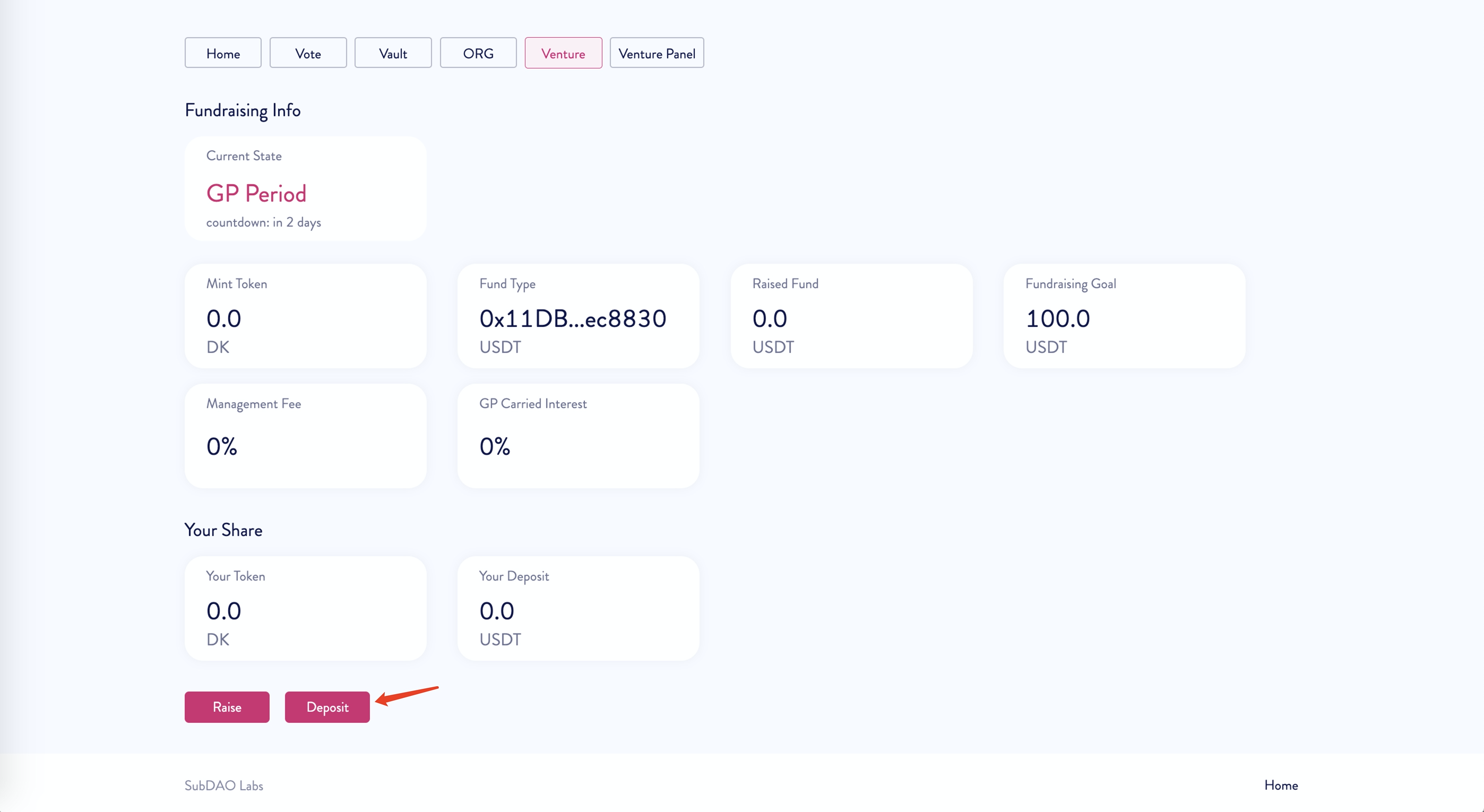Click the Raised Fund card
This screenshot has width=1484, height=812.
pyautogui.click(x=851, y=316)
